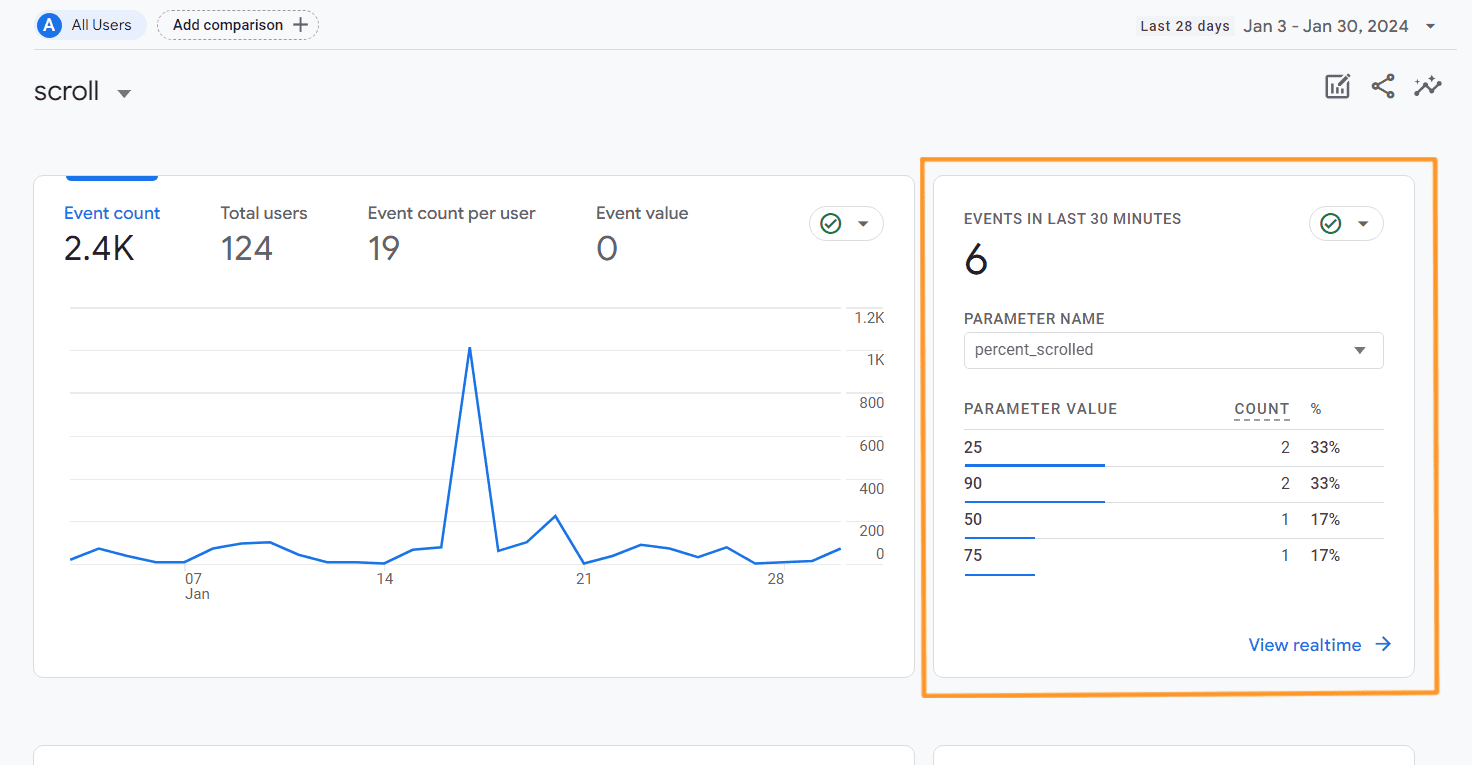
Task: Click the COUNT column header
Action: point(1262,409)
